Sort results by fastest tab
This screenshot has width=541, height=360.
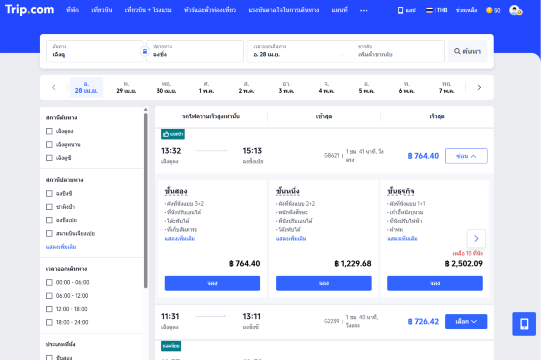[x=437, y=117]
